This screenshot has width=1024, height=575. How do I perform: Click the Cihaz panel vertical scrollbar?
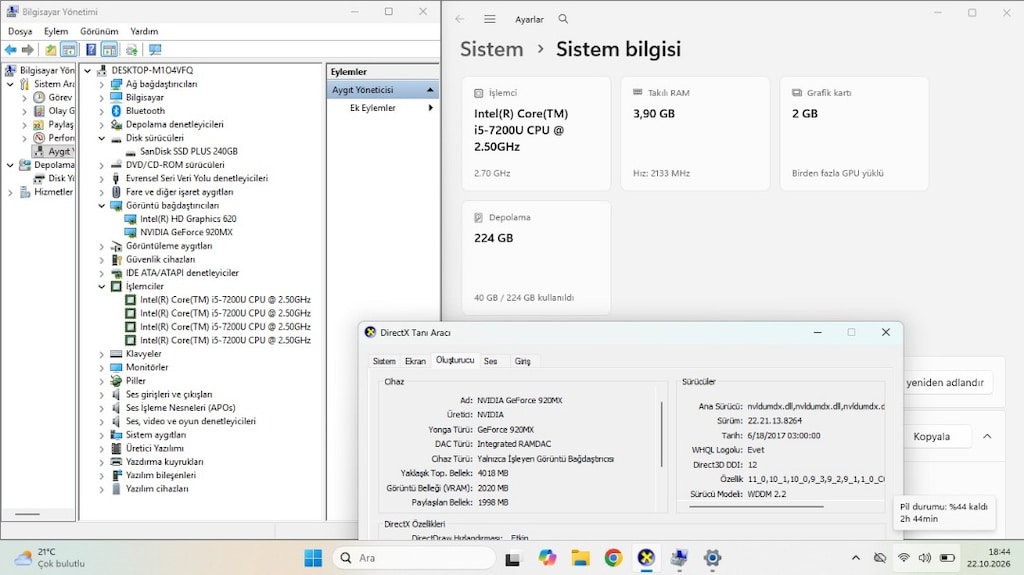tap(662, 434)
